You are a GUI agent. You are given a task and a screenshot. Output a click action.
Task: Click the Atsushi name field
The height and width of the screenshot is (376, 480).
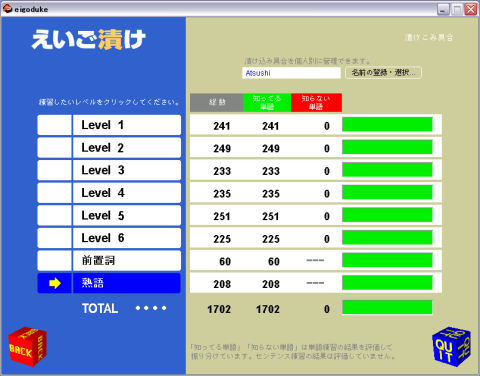[x=291, y=73]
